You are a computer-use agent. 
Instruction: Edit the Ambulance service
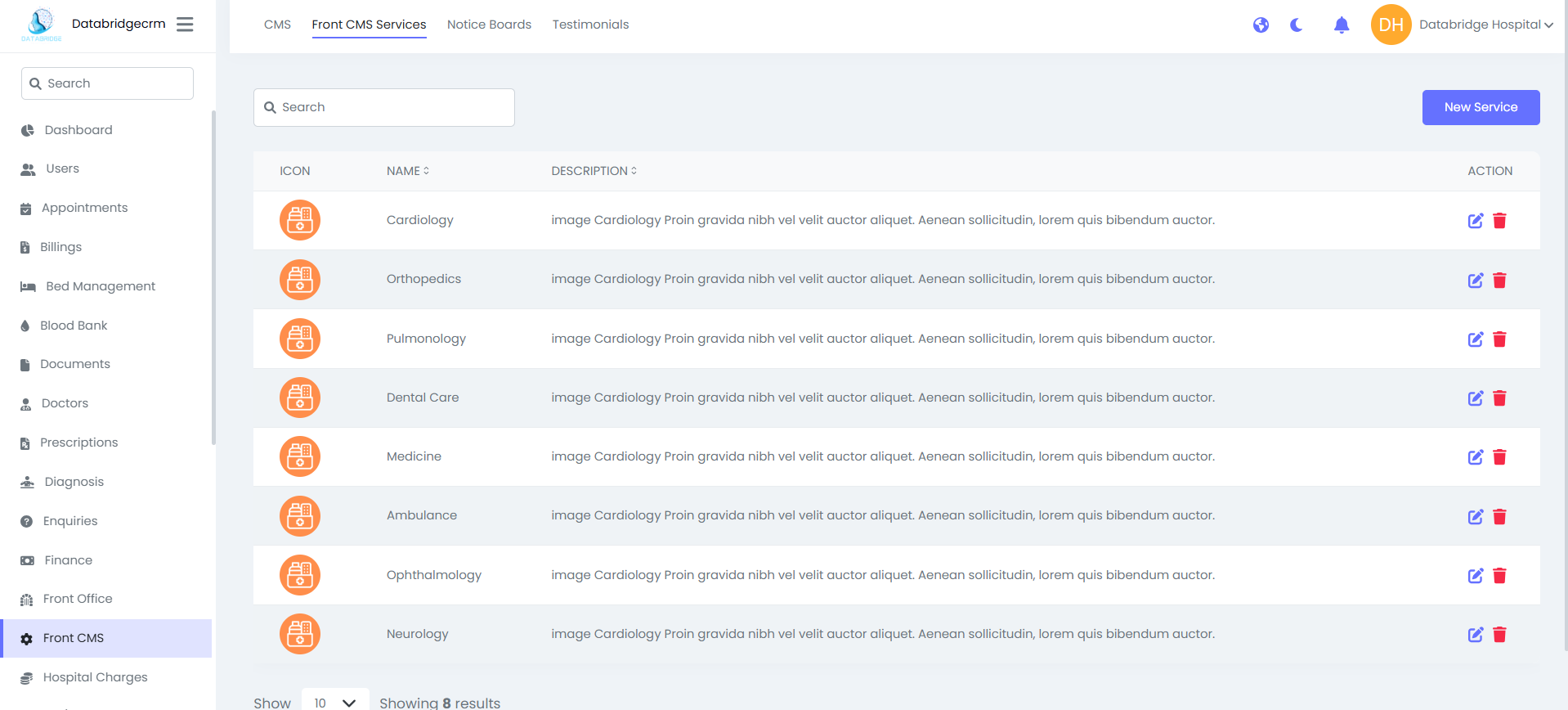1476,517
